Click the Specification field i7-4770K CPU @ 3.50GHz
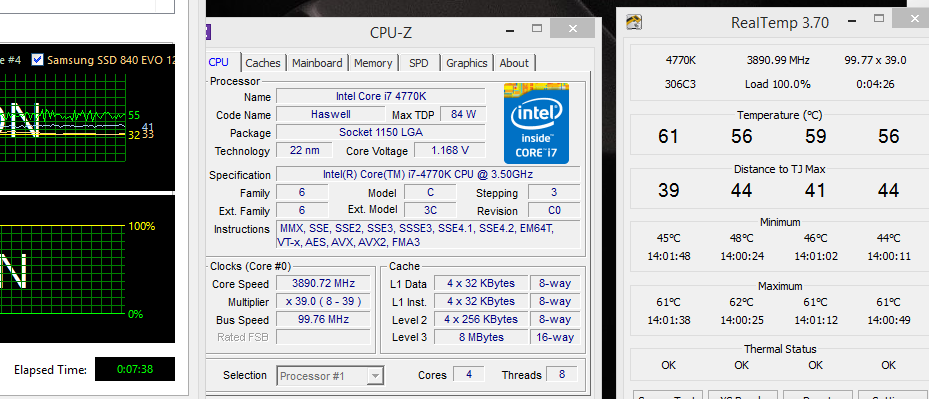Screen dimensions: 929x399 click(428, 174)
